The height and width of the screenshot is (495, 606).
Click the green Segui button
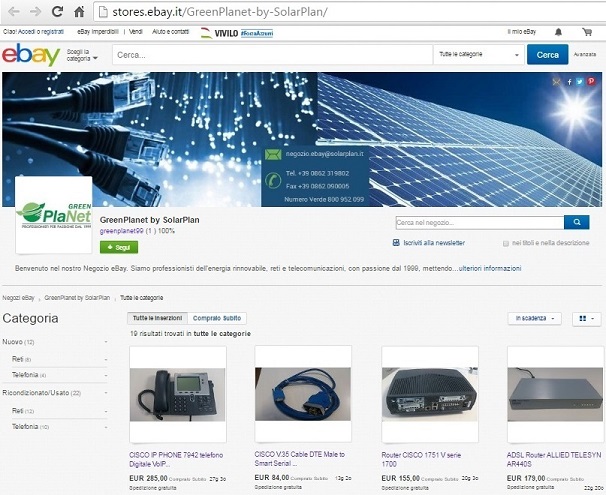click(x=119, y=247)
